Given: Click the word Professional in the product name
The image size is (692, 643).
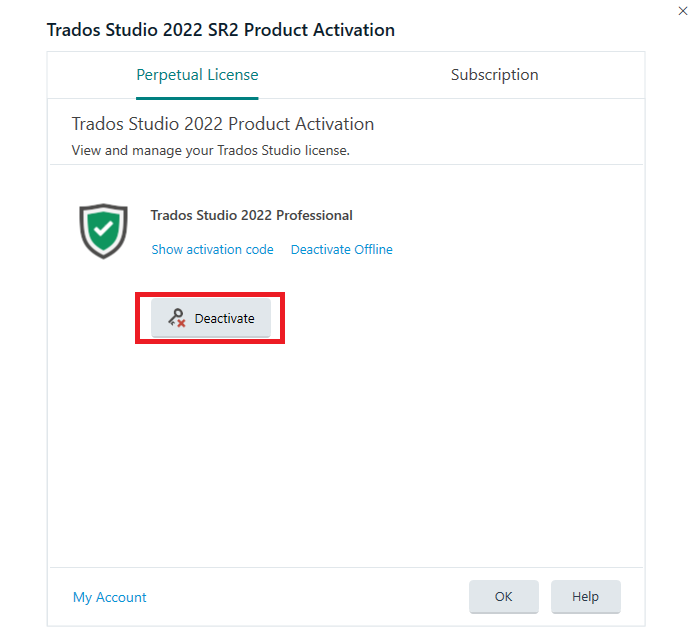Looking at the screenshot, I should click(314, 215).
